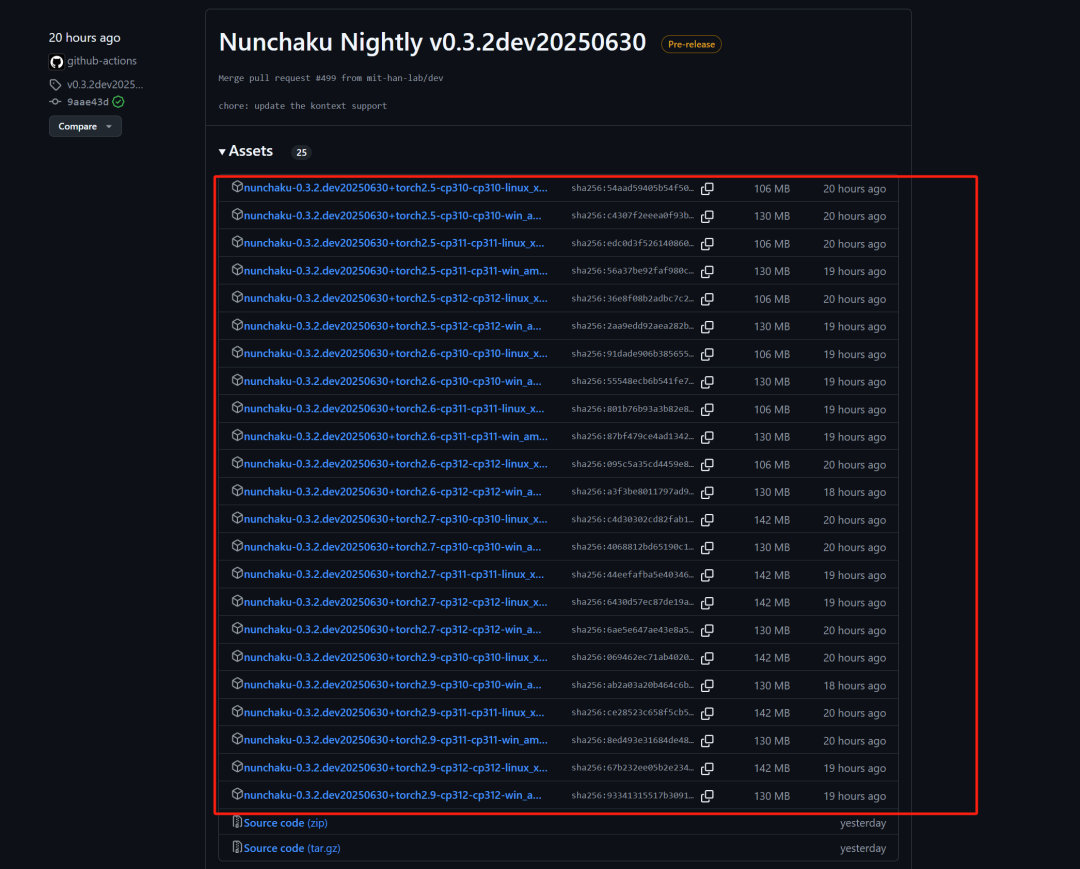Copy SHA for torch2.5-cp311-win wheel
Screen dimensions: 1080x869
(x=707, y=271)
